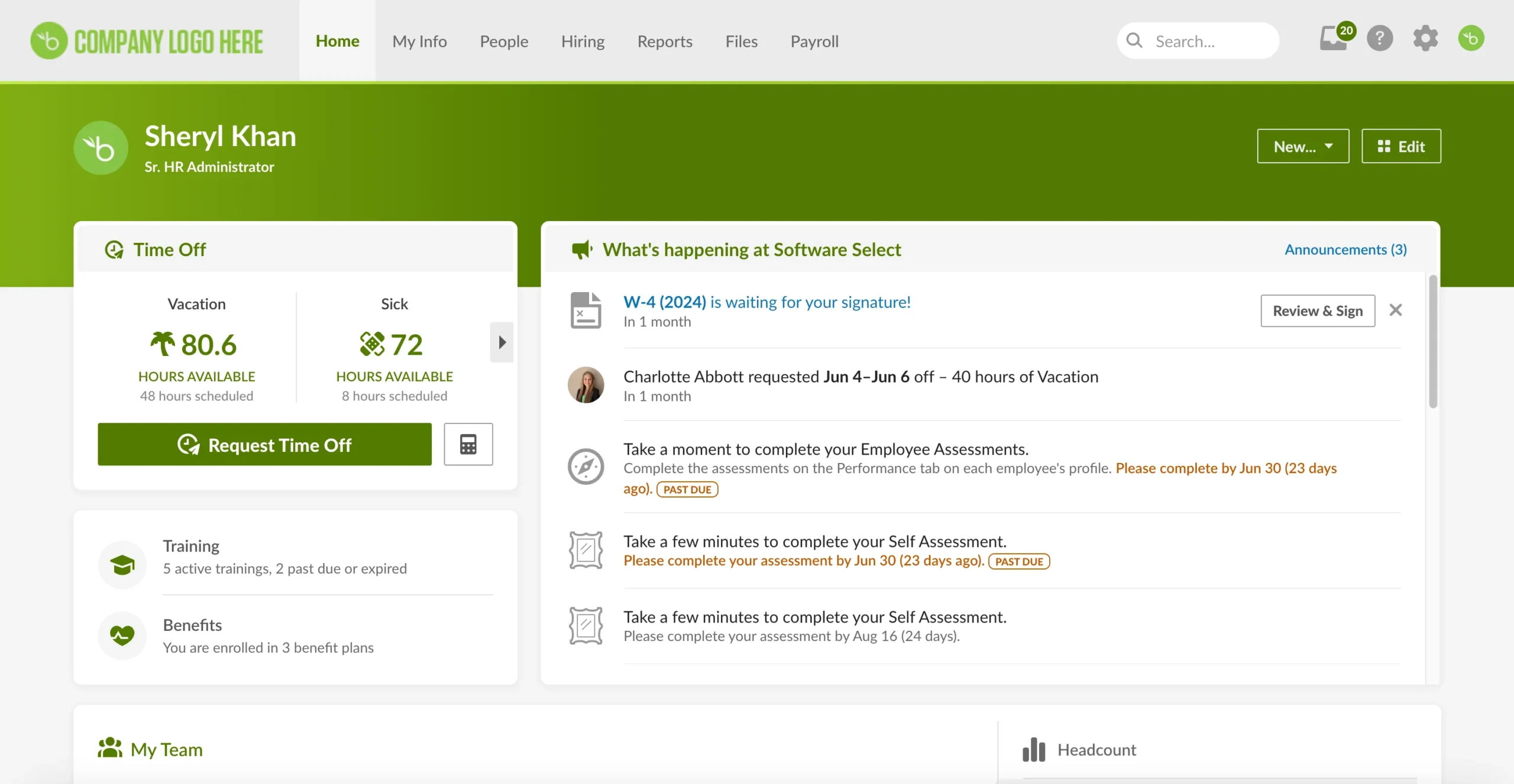
Task: Click Charlotte Abbott's profile photo
Action: (585, 384)
